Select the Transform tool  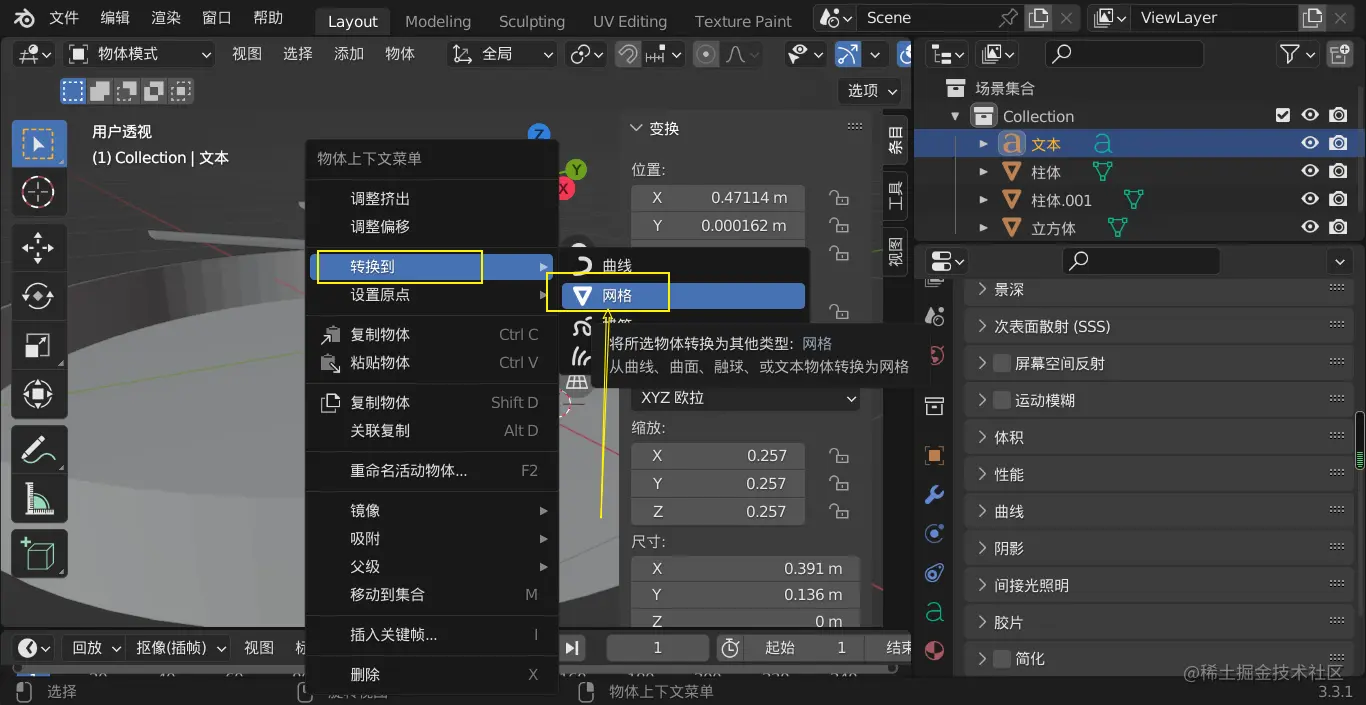(x=39, y=393)
